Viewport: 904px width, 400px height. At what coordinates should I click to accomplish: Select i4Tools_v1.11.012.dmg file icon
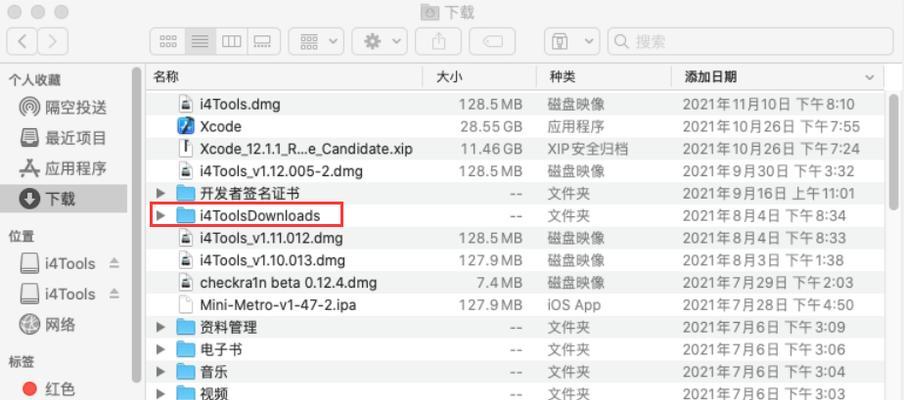click(186, 237)
